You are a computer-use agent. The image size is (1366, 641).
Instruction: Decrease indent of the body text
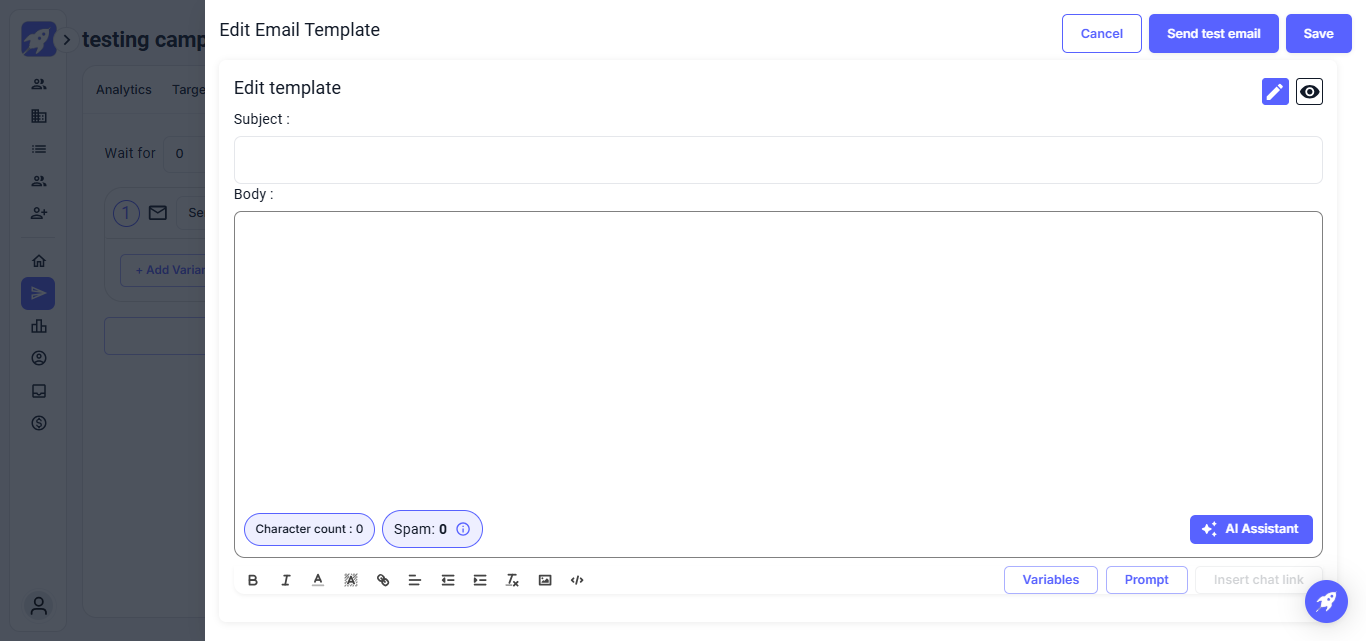tap(448, 580)
